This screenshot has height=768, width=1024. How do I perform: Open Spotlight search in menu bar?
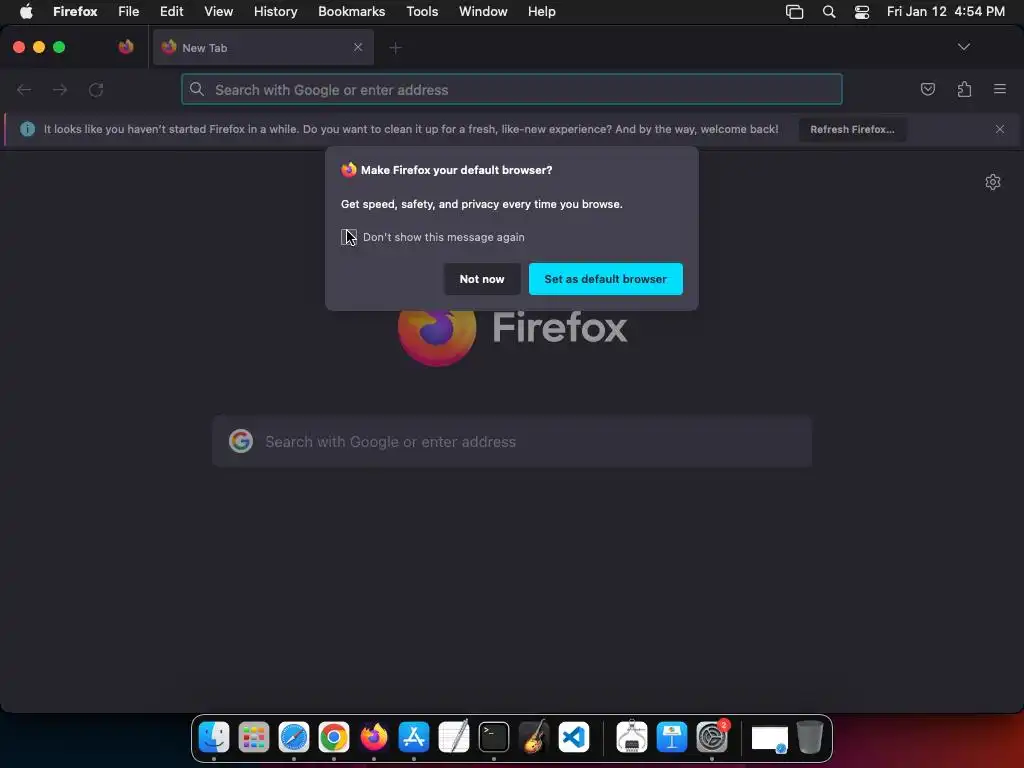click(829, 12)
